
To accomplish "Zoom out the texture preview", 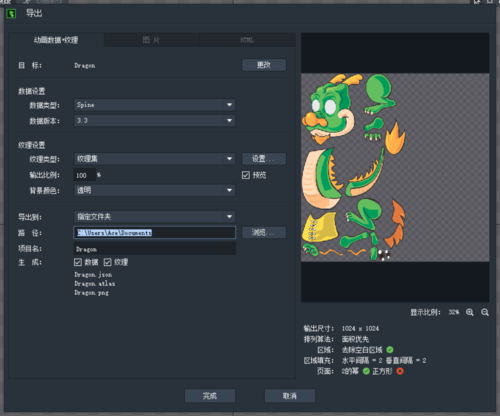I will (x=485, y=312).
